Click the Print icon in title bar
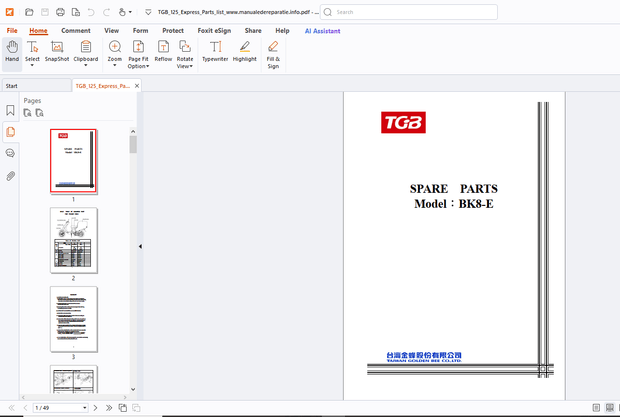The height and width of the screenshot is (417, 620). click(x=61, y=12)
